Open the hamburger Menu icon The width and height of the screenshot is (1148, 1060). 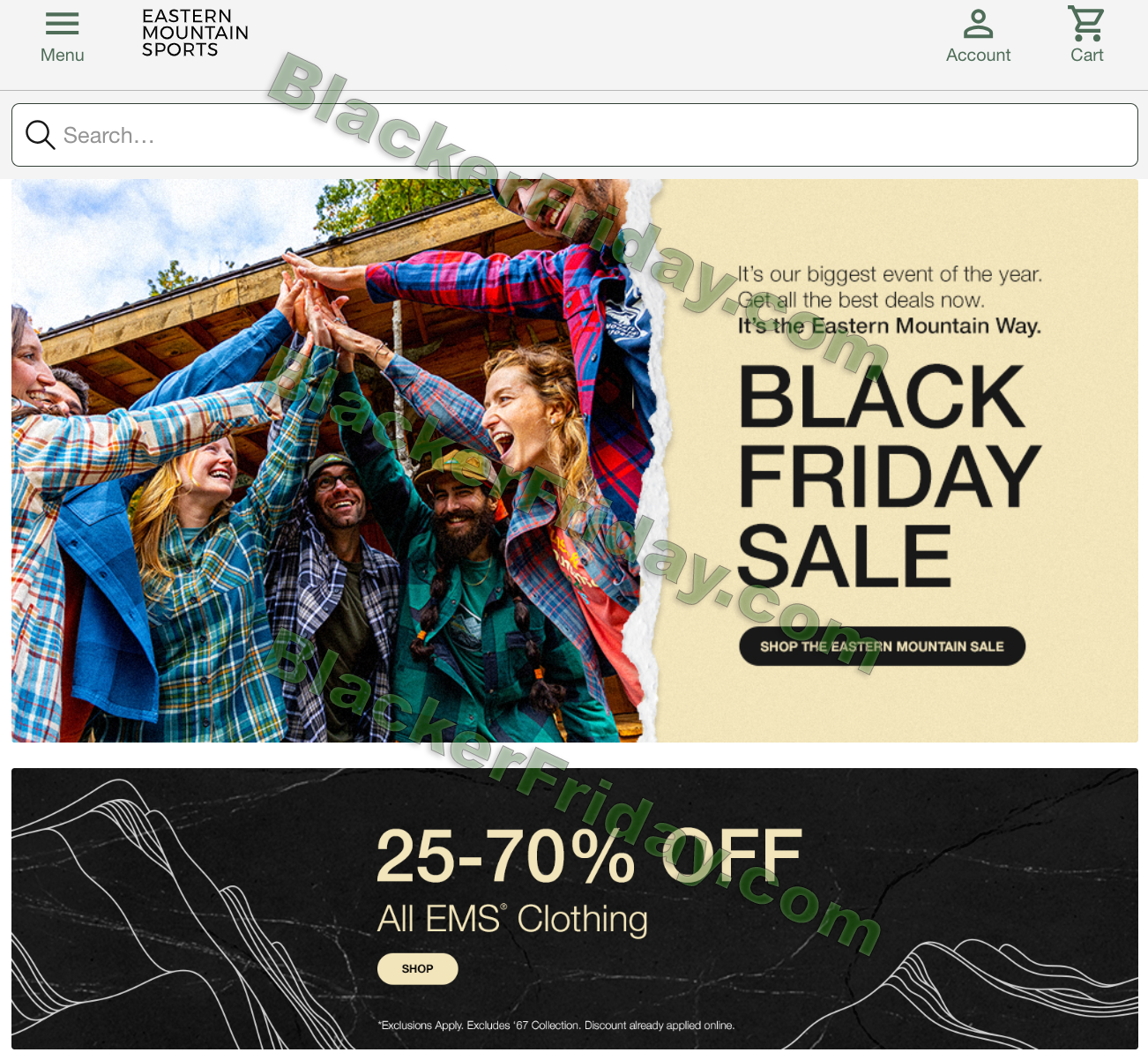click(62, 24)
